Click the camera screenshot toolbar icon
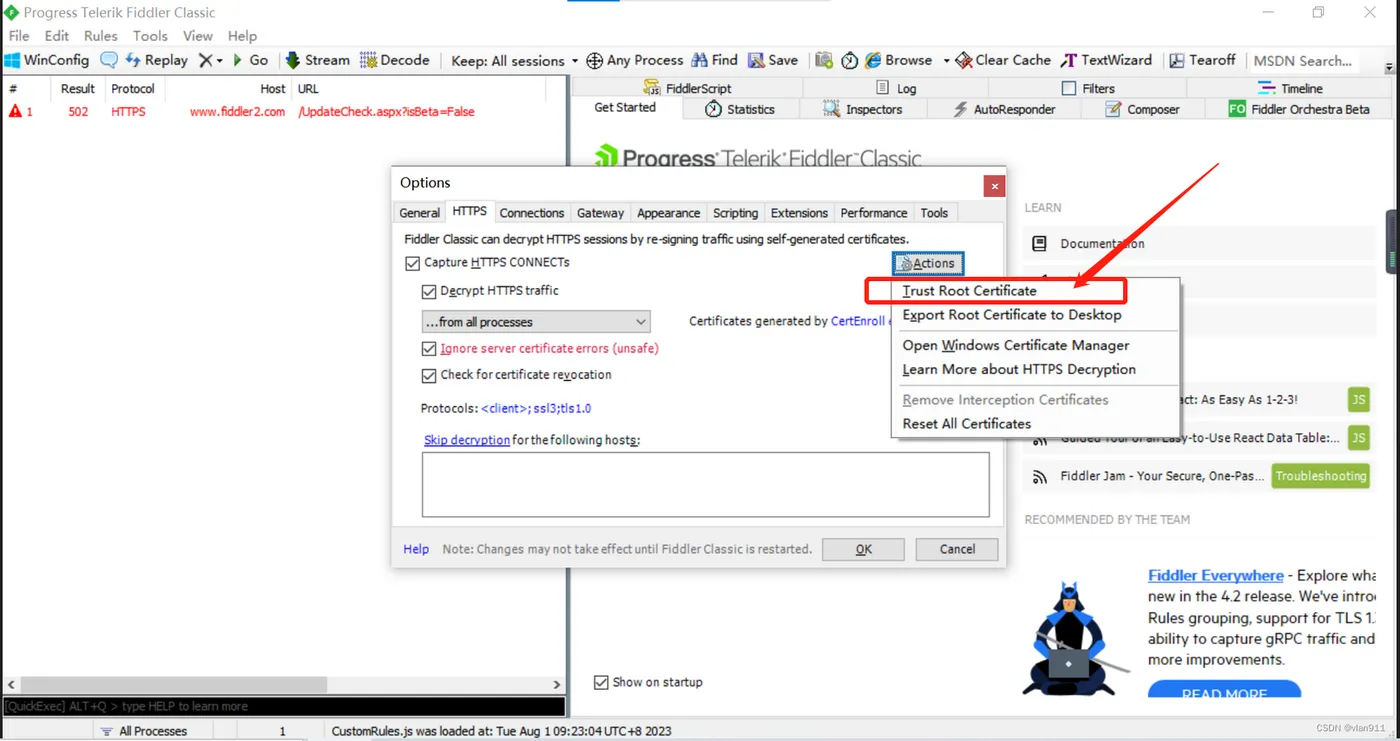The width and height of the screenshot is (1400, 741). (x=824, y=60)
